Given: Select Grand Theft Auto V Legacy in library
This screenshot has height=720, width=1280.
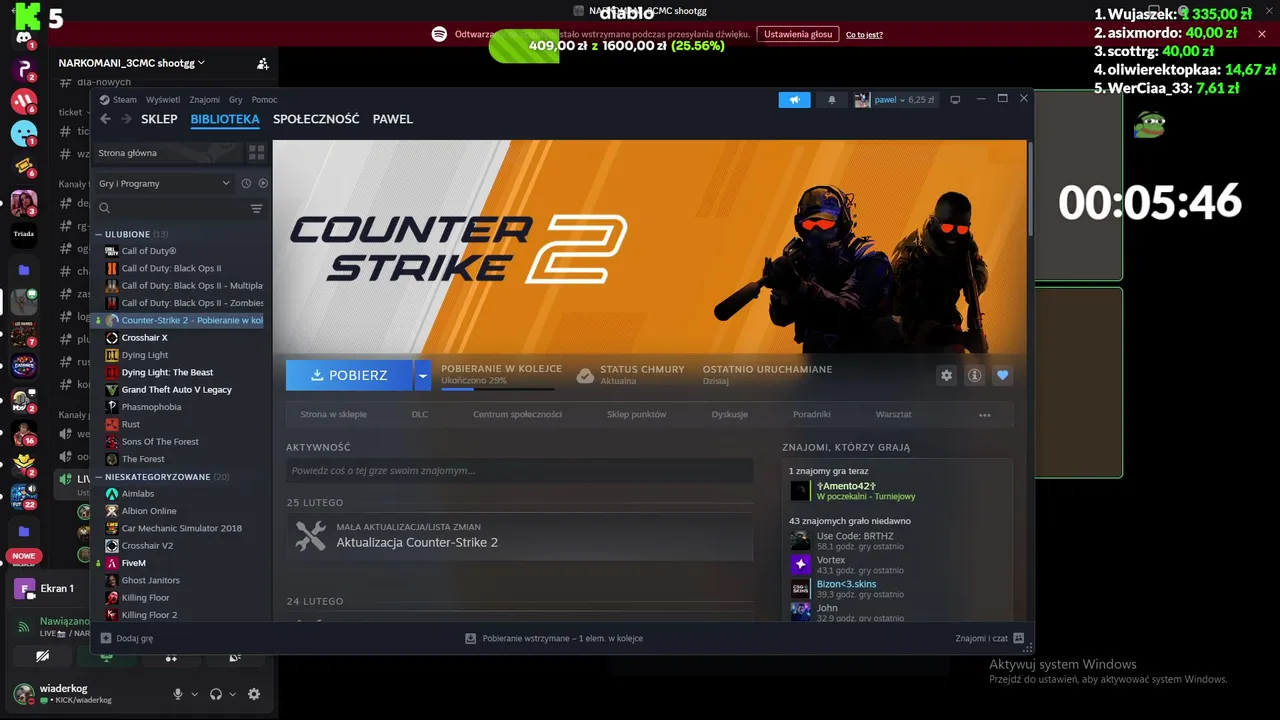Looking at the screenshot, I should click(x=176, y=390).
